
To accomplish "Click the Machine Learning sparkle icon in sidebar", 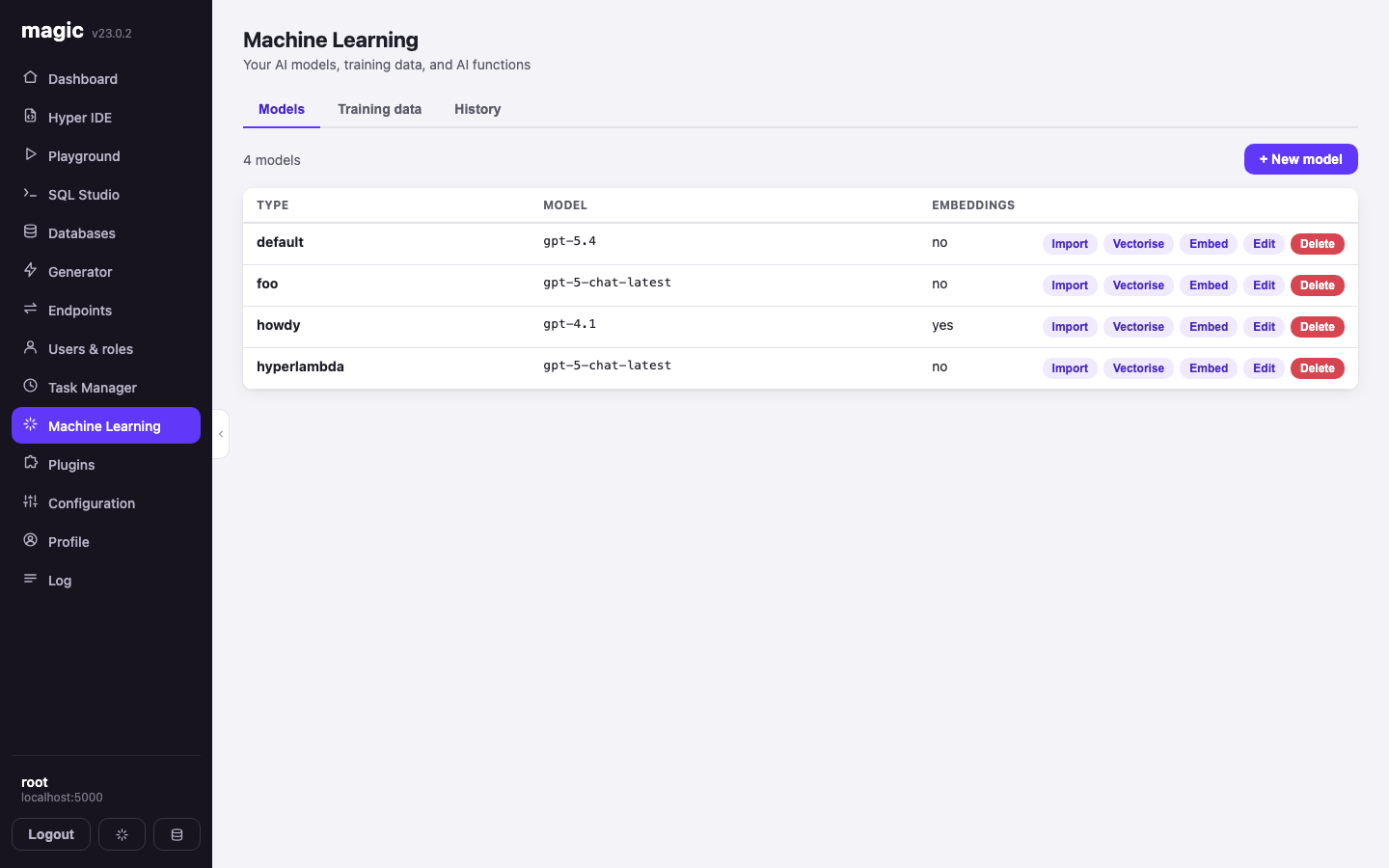I will [x=30, y=424].
